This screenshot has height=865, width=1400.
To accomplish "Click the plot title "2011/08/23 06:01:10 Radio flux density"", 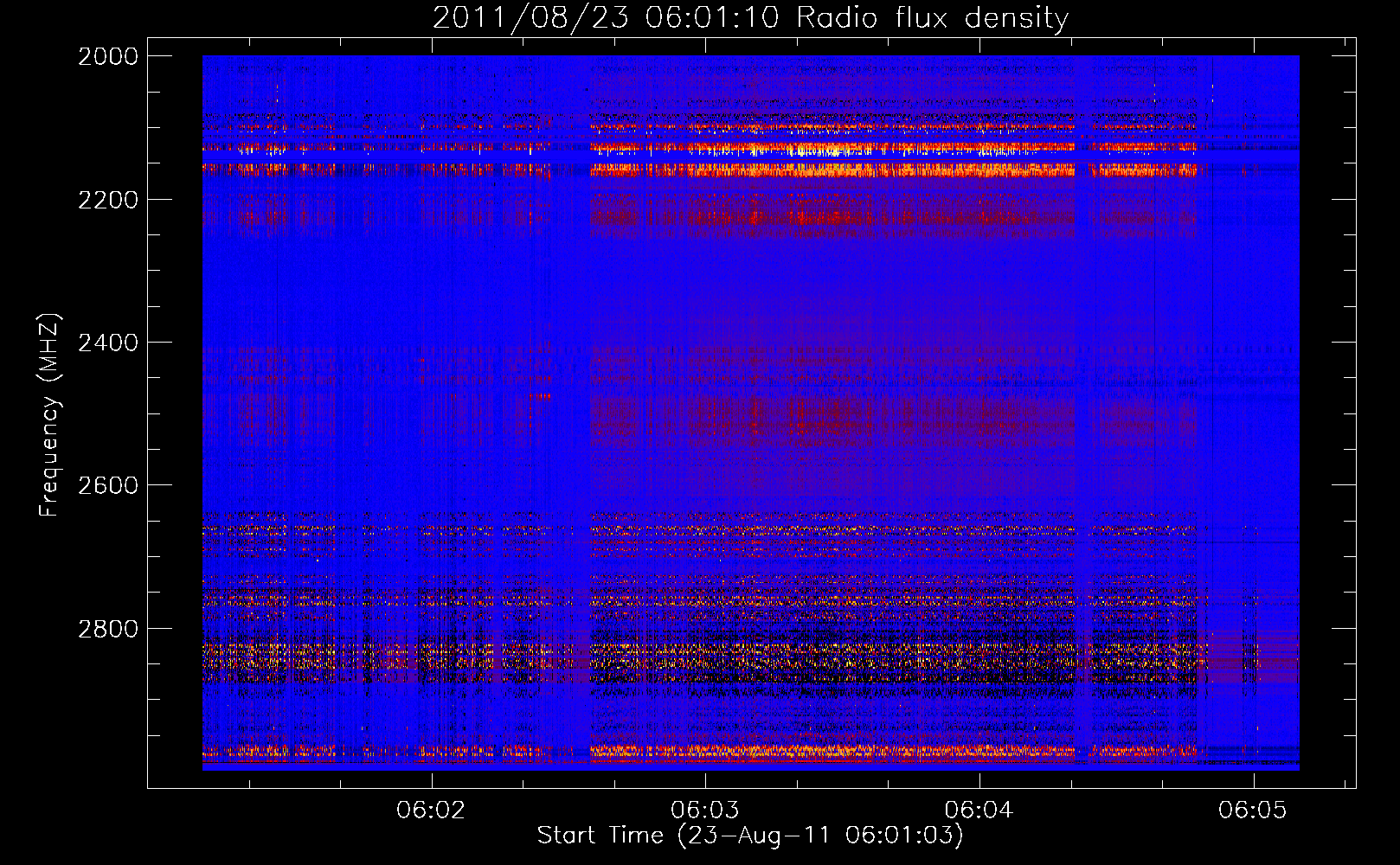I will 750,18.
